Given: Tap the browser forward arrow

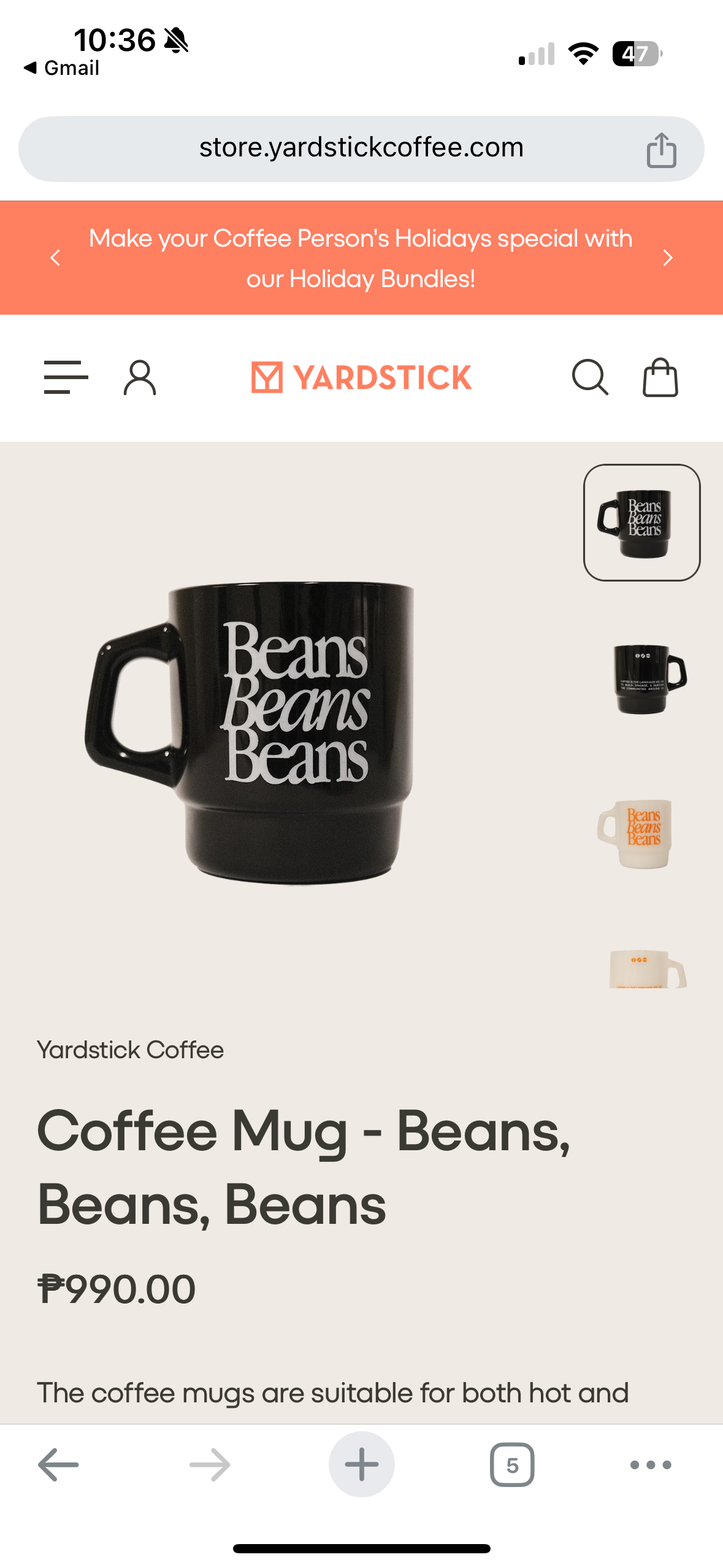Looking at the screenshot, I should (x=210, y=1464).
